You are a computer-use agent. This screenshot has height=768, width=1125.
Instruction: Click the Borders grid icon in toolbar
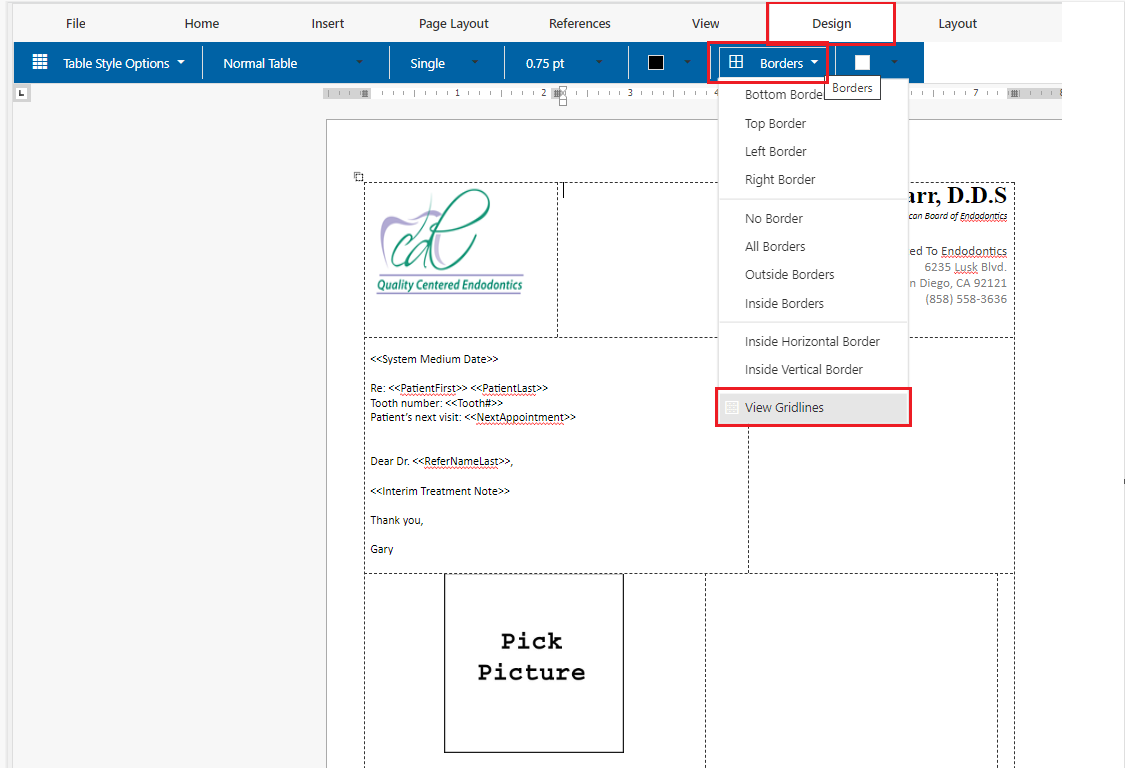(x=736, y=62)
